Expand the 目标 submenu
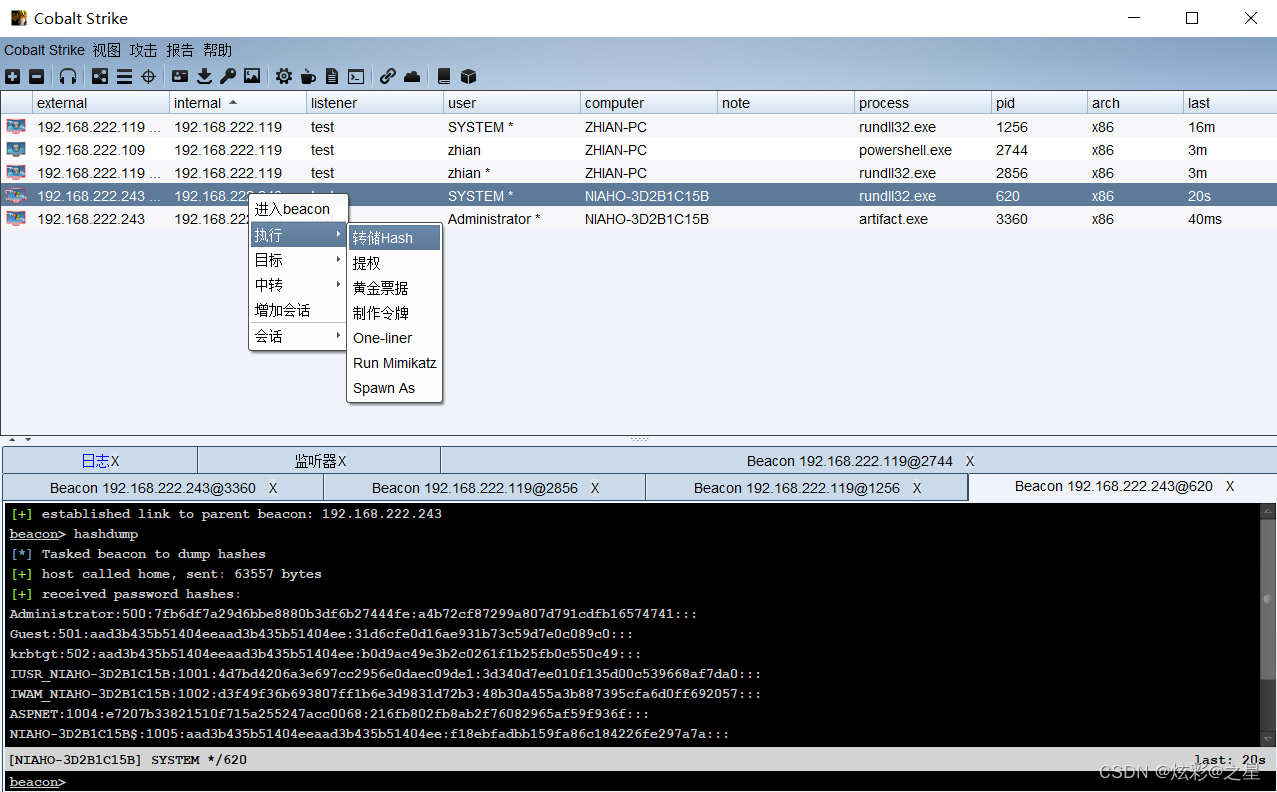 (x=298, y=260)
